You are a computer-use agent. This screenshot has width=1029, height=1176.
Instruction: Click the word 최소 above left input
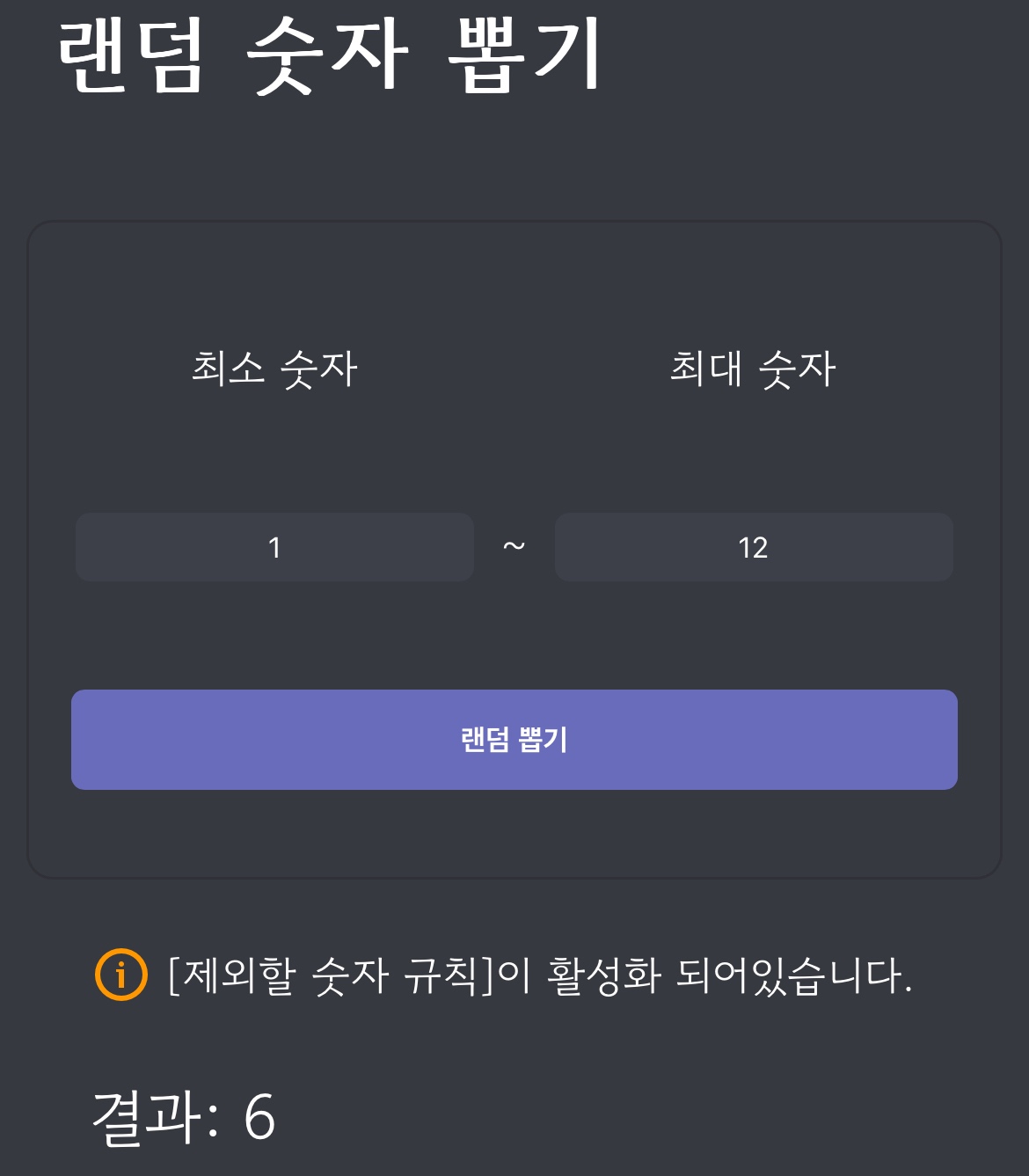[x=228, y=369]
